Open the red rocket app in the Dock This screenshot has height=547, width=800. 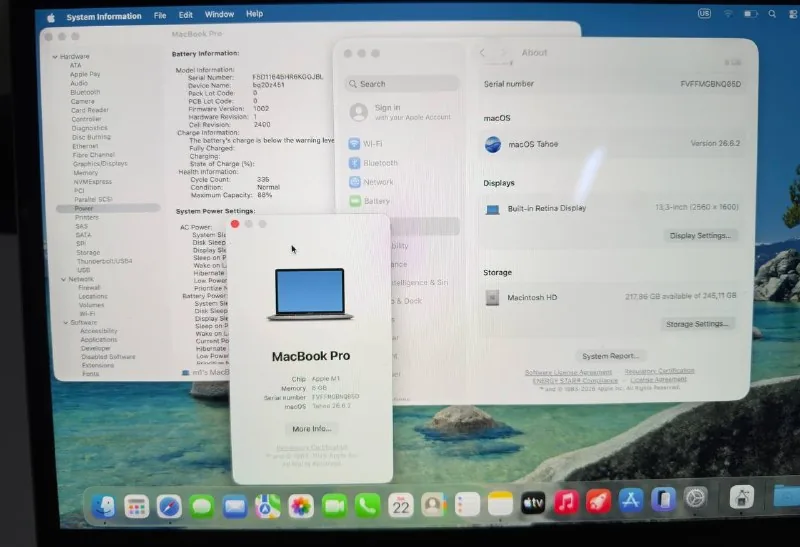pos(598,501)
